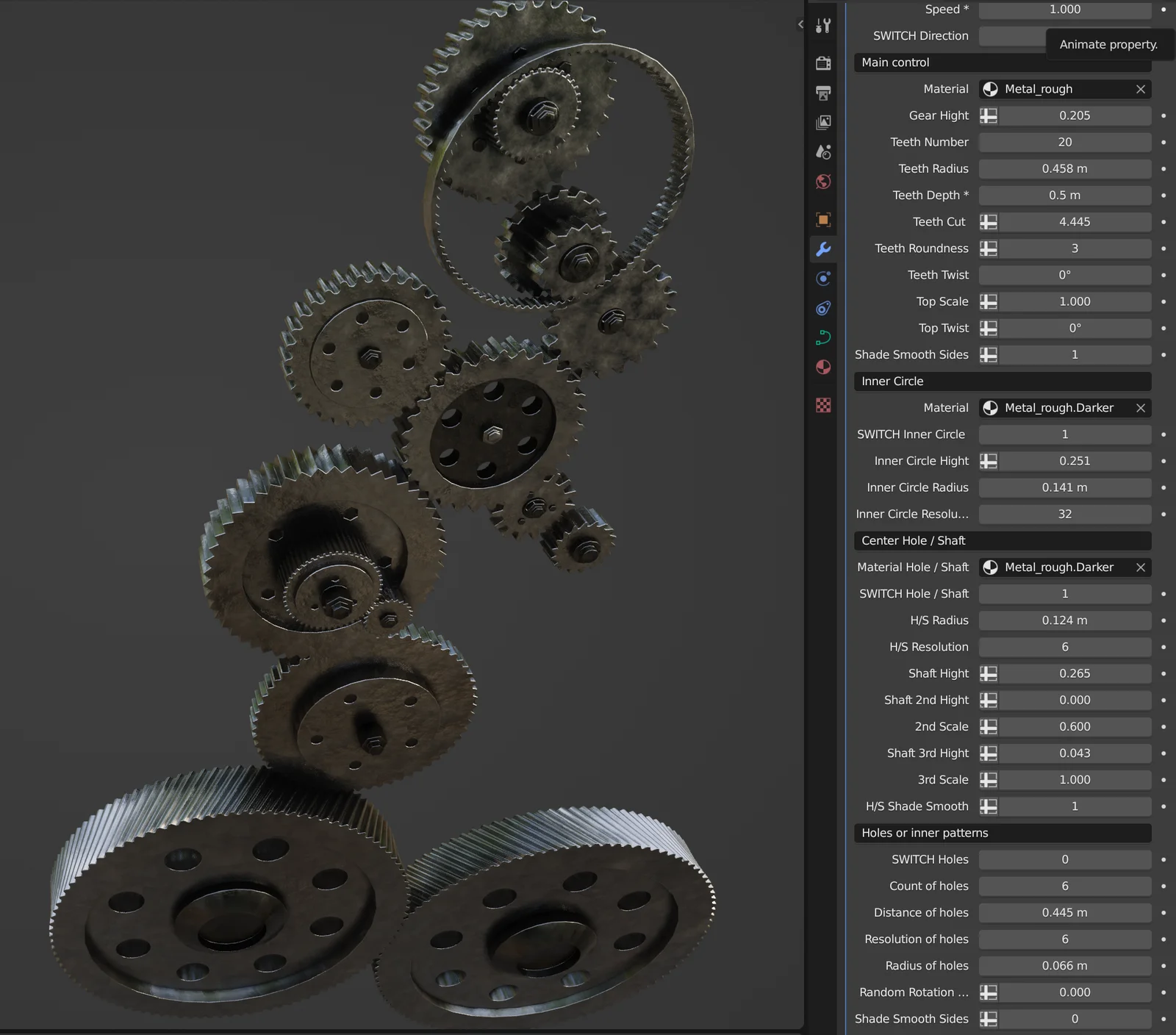Collapse the Inner Circle section

tap(1002, 381)
